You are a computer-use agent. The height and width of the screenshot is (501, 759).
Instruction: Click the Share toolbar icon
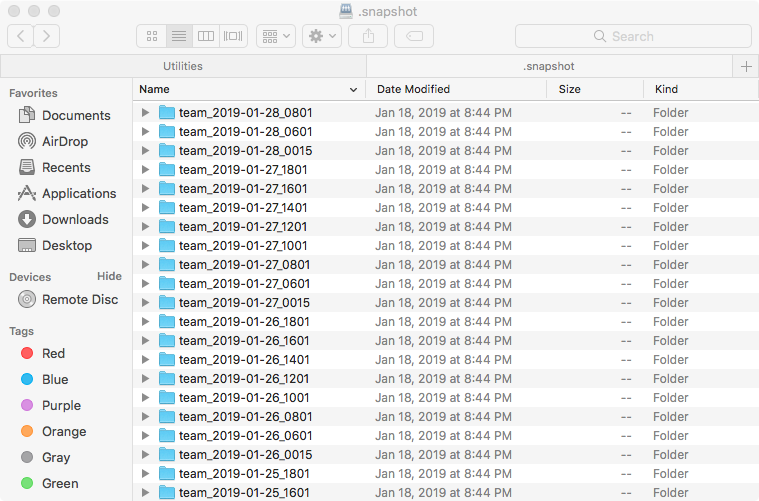point(368,36)
